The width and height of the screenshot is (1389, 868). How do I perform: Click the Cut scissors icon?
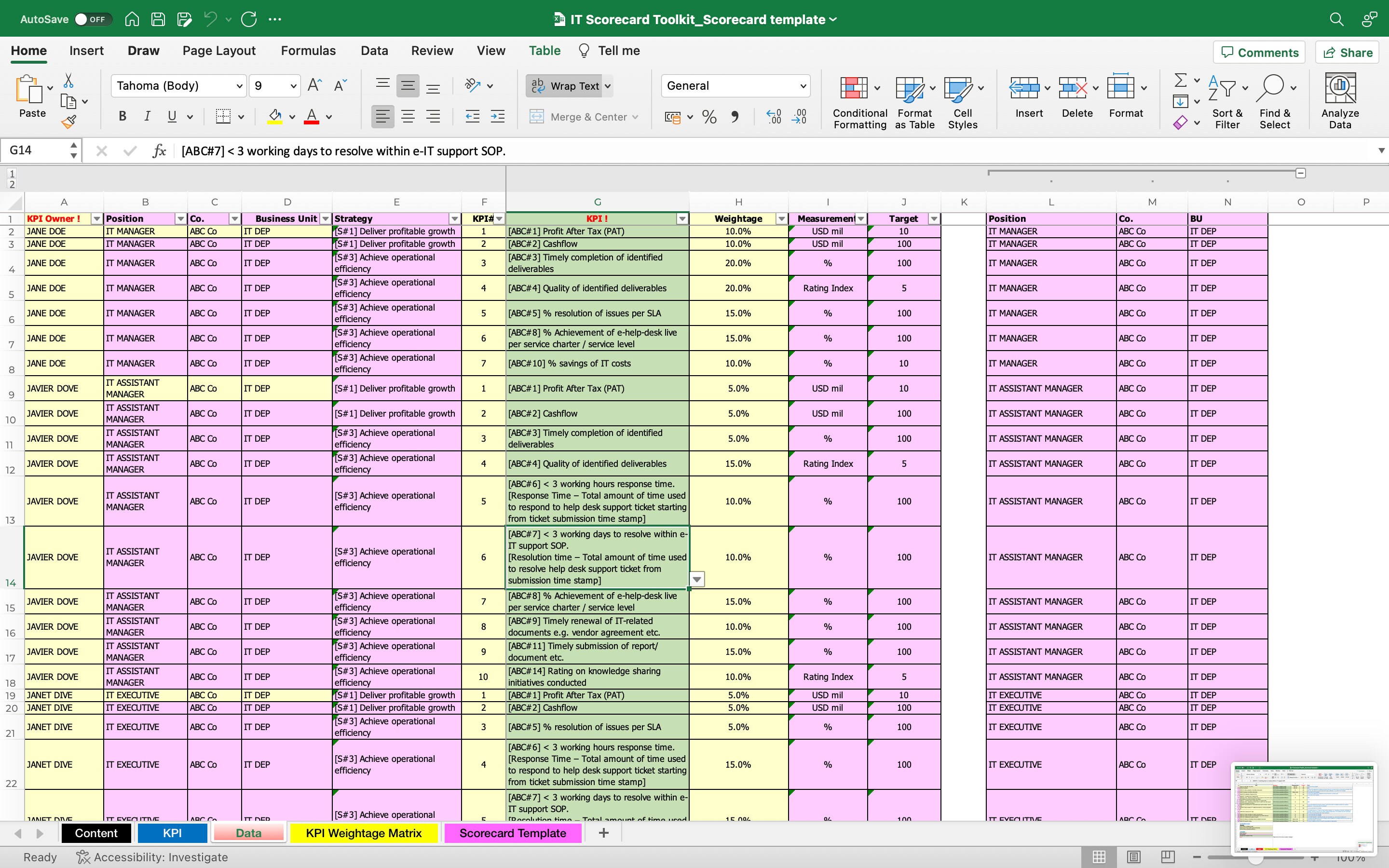point(68,81)
